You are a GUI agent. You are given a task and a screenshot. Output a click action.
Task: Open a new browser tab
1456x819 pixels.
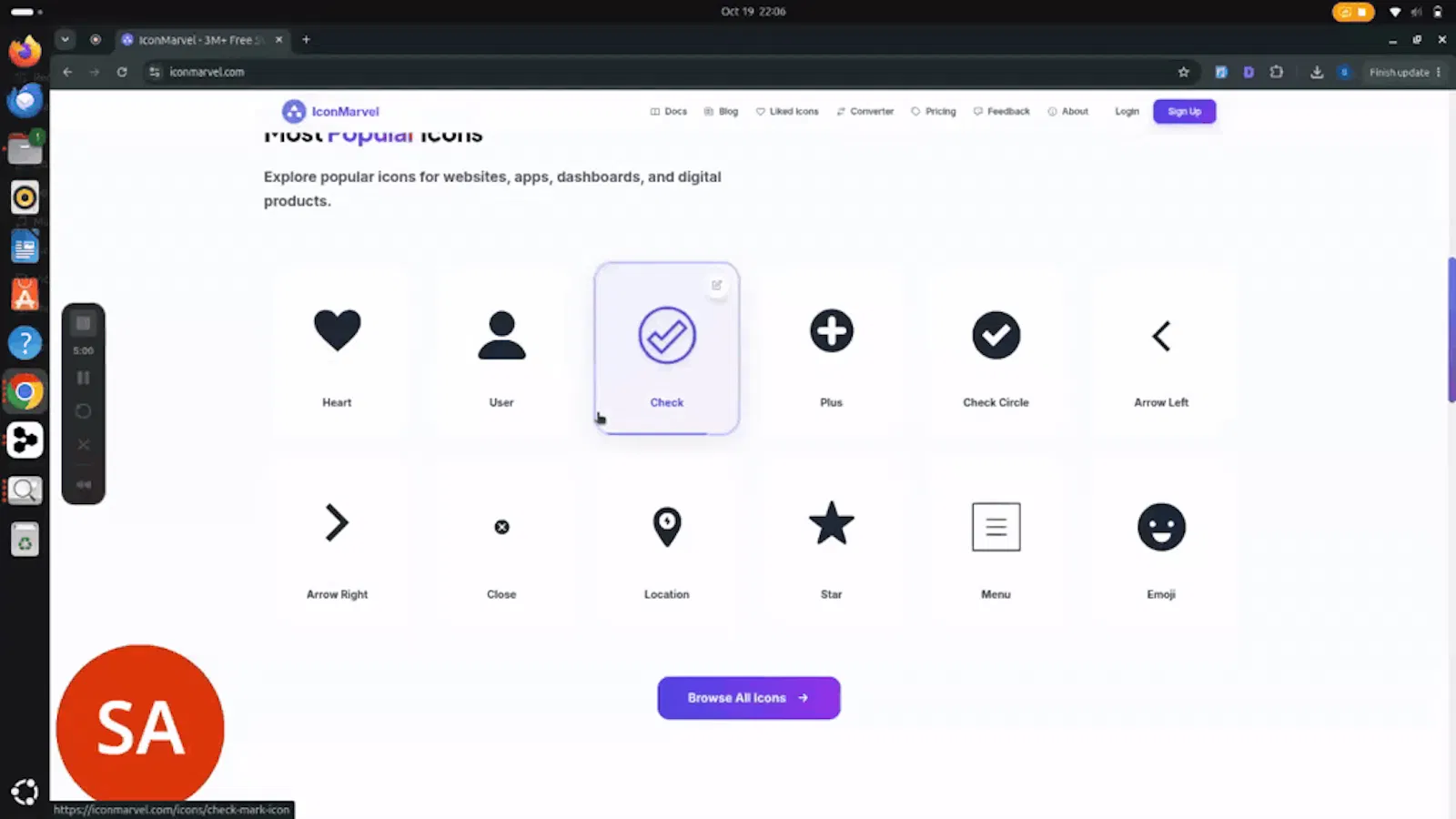[306, 40]
